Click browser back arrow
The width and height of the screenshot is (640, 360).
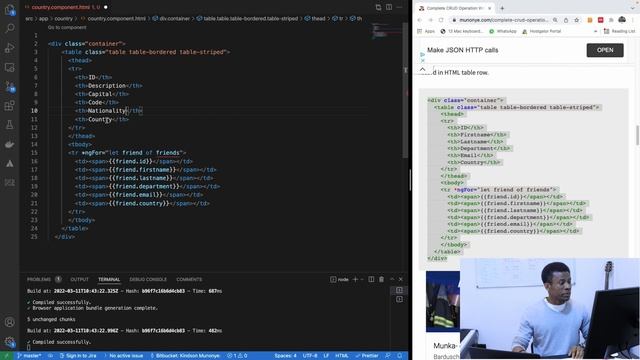coord(420,20)
